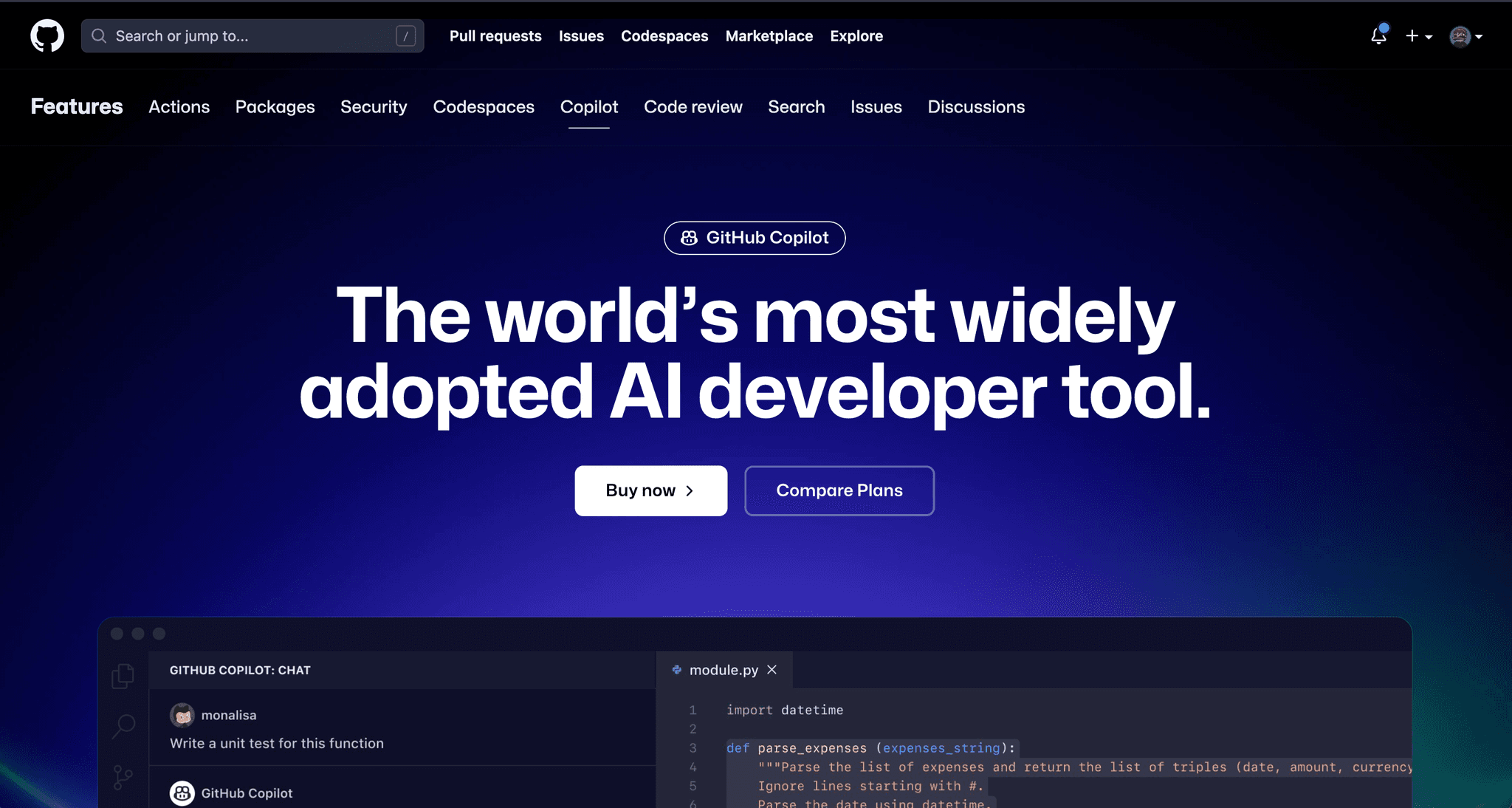Select Codespaces in the features nav

484,107
